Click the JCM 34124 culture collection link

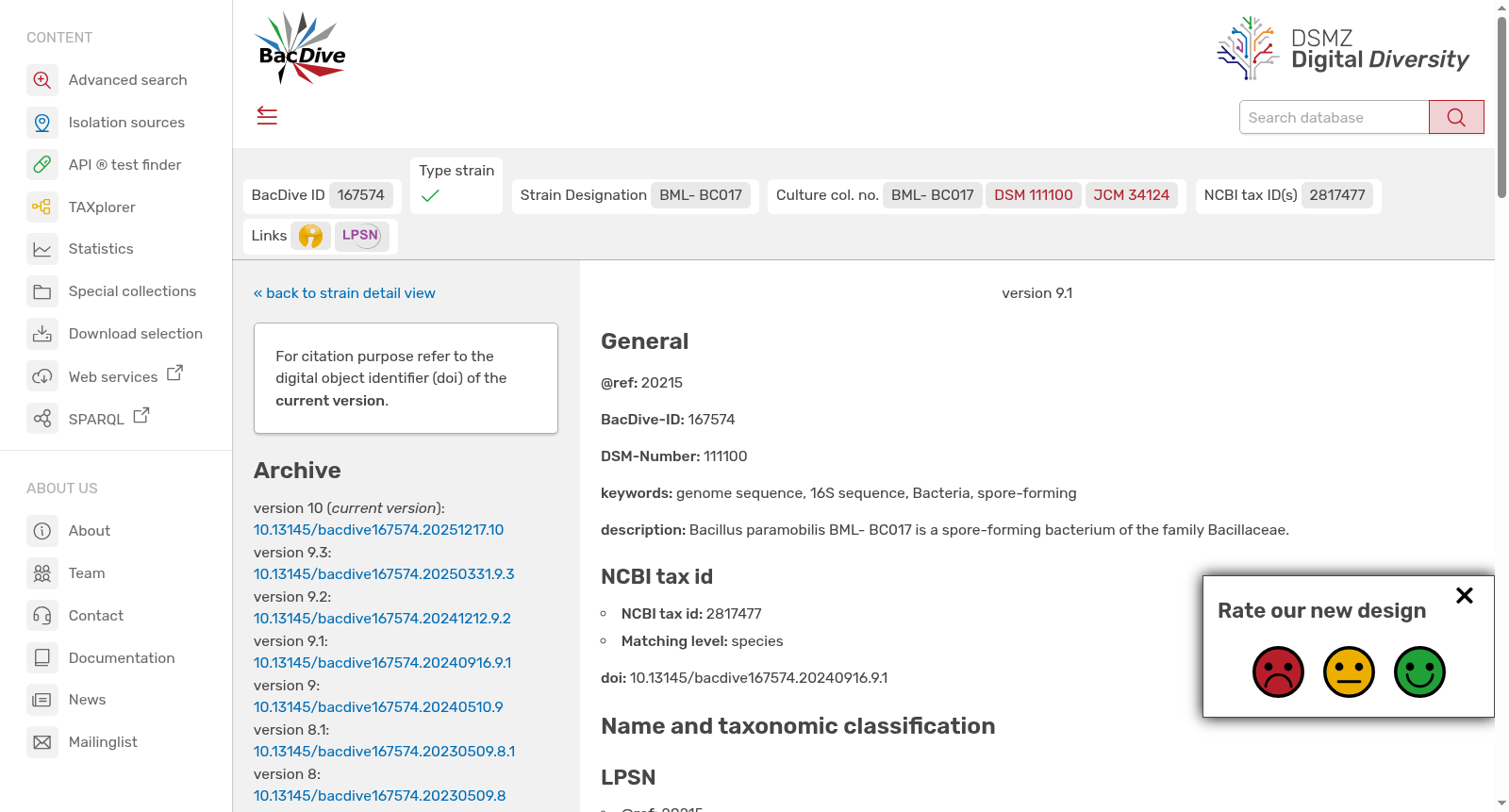(x=1131, y=195)
